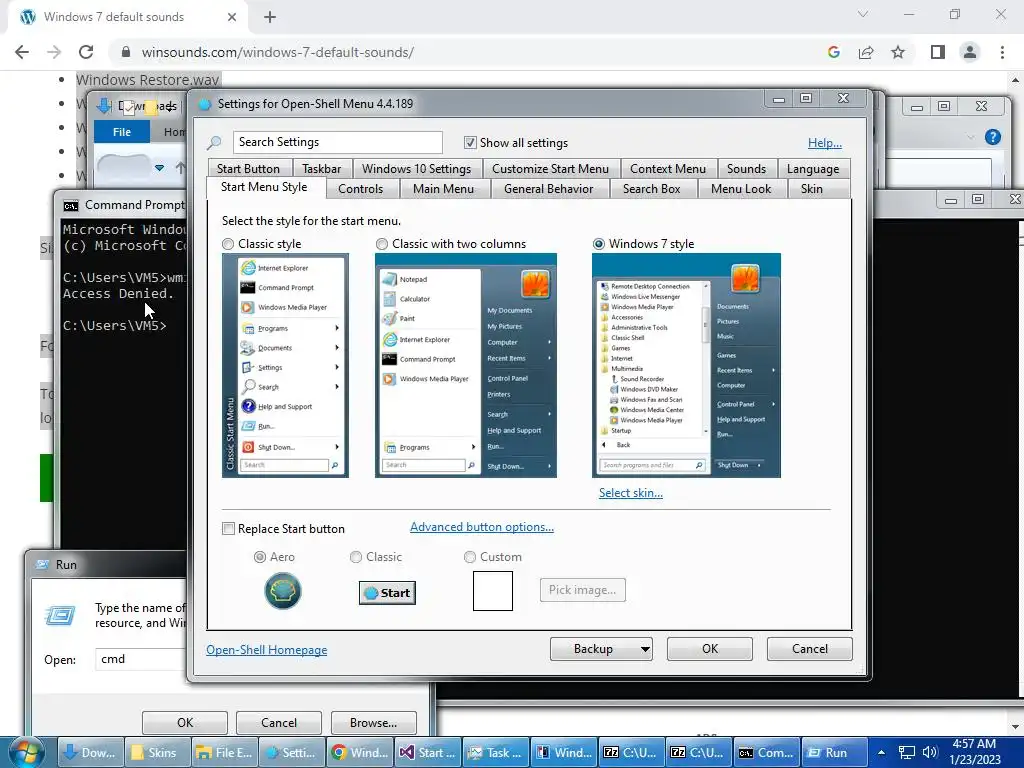
Task: Open the Start Button tab
Action: pos(248,168)
